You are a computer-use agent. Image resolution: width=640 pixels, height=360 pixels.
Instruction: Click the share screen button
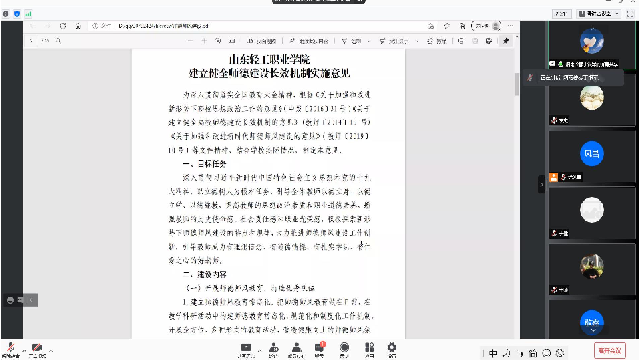click(x=246, y=350)
